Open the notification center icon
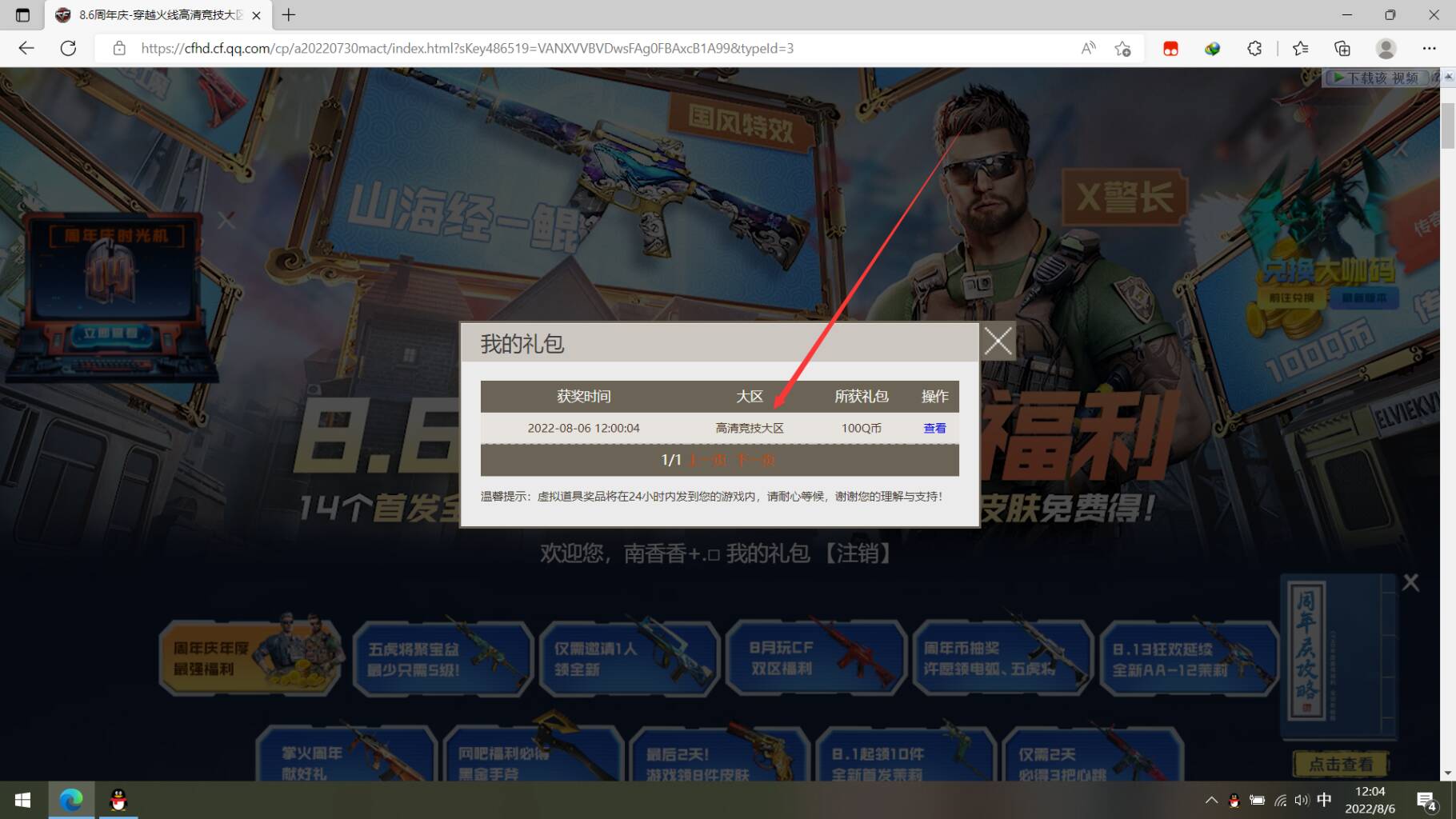Screen dimensions: 1456x819 click(1426, 801)
